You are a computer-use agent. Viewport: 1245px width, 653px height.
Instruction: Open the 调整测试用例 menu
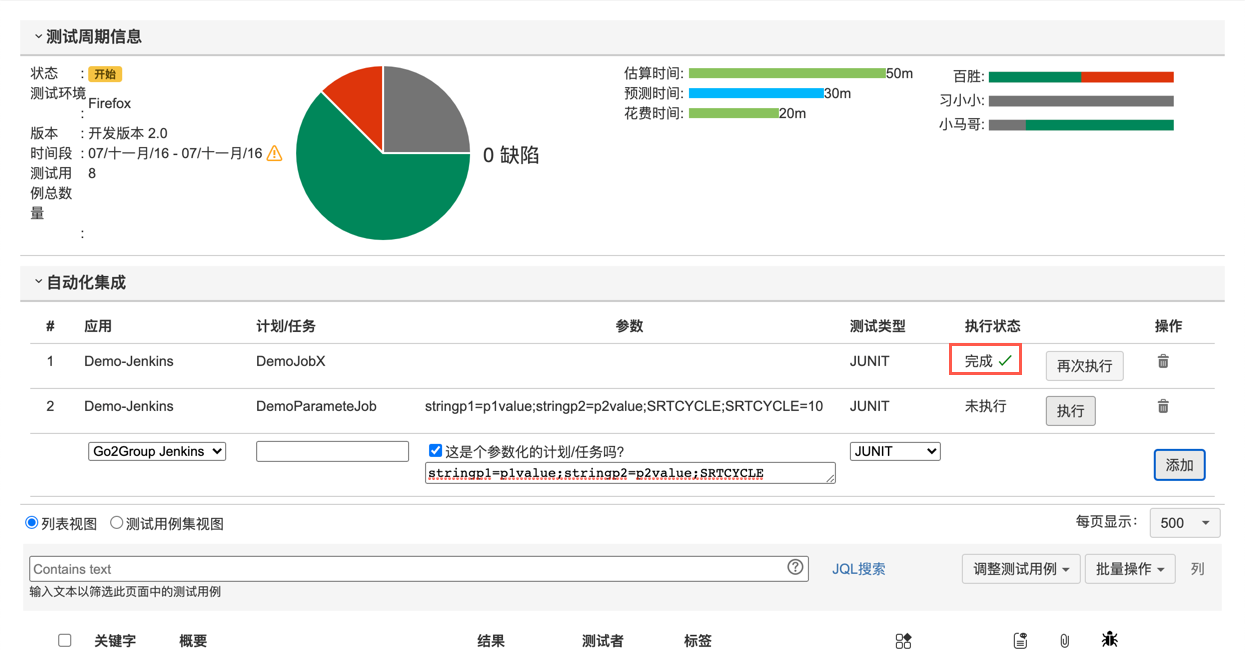click(x=1020, y=569)
